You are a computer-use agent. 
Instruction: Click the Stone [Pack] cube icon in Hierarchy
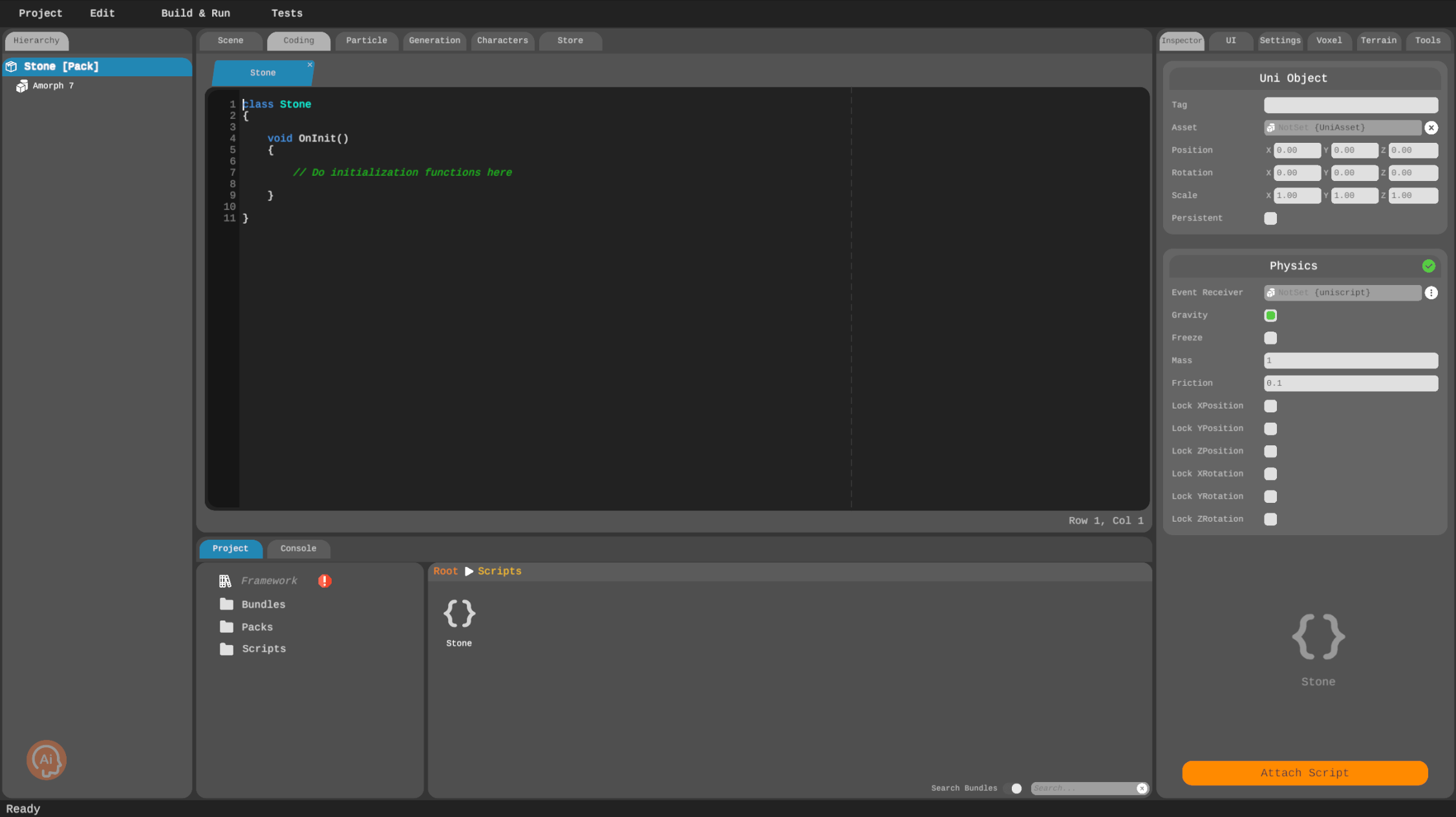pyautogui.click(x=11, y=66)
